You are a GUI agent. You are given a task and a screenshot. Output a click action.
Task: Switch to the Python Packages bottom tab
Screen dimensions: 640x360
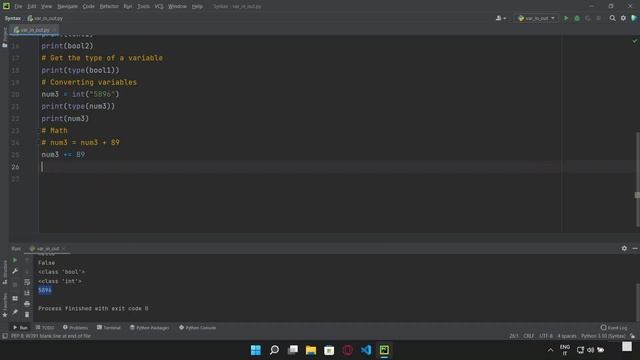tap(149, 328)
